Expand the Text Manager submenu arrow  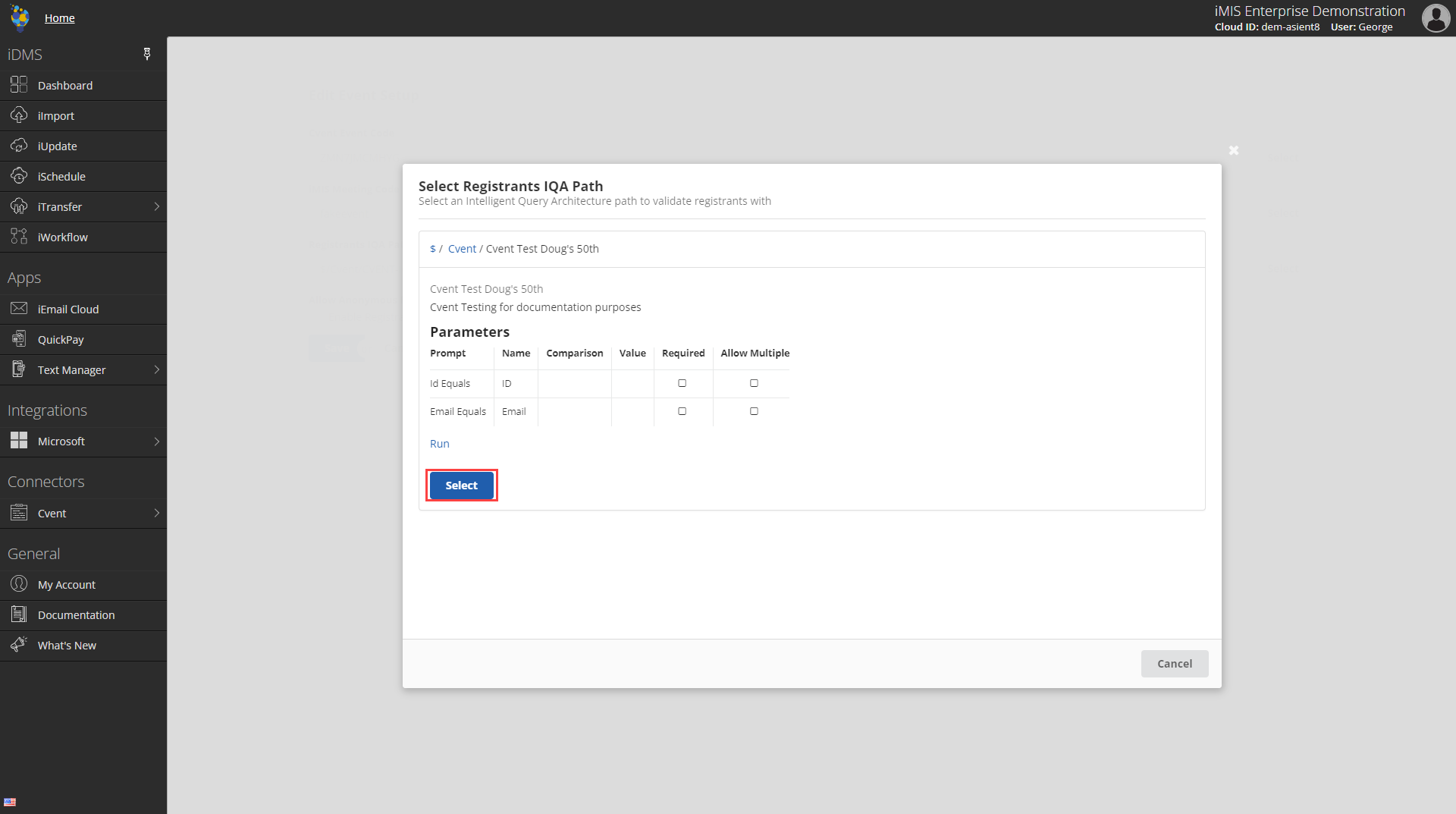point(157,369)
